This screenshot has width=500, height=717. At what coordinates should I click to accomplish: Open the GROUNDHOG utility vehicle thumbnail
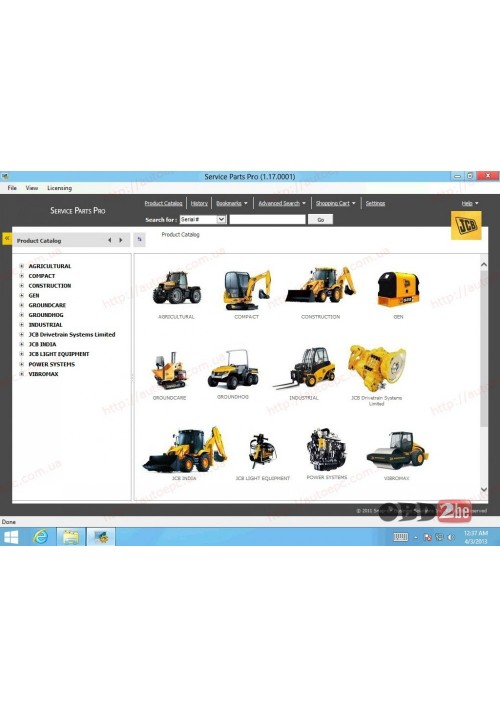(x=233, y=369)
